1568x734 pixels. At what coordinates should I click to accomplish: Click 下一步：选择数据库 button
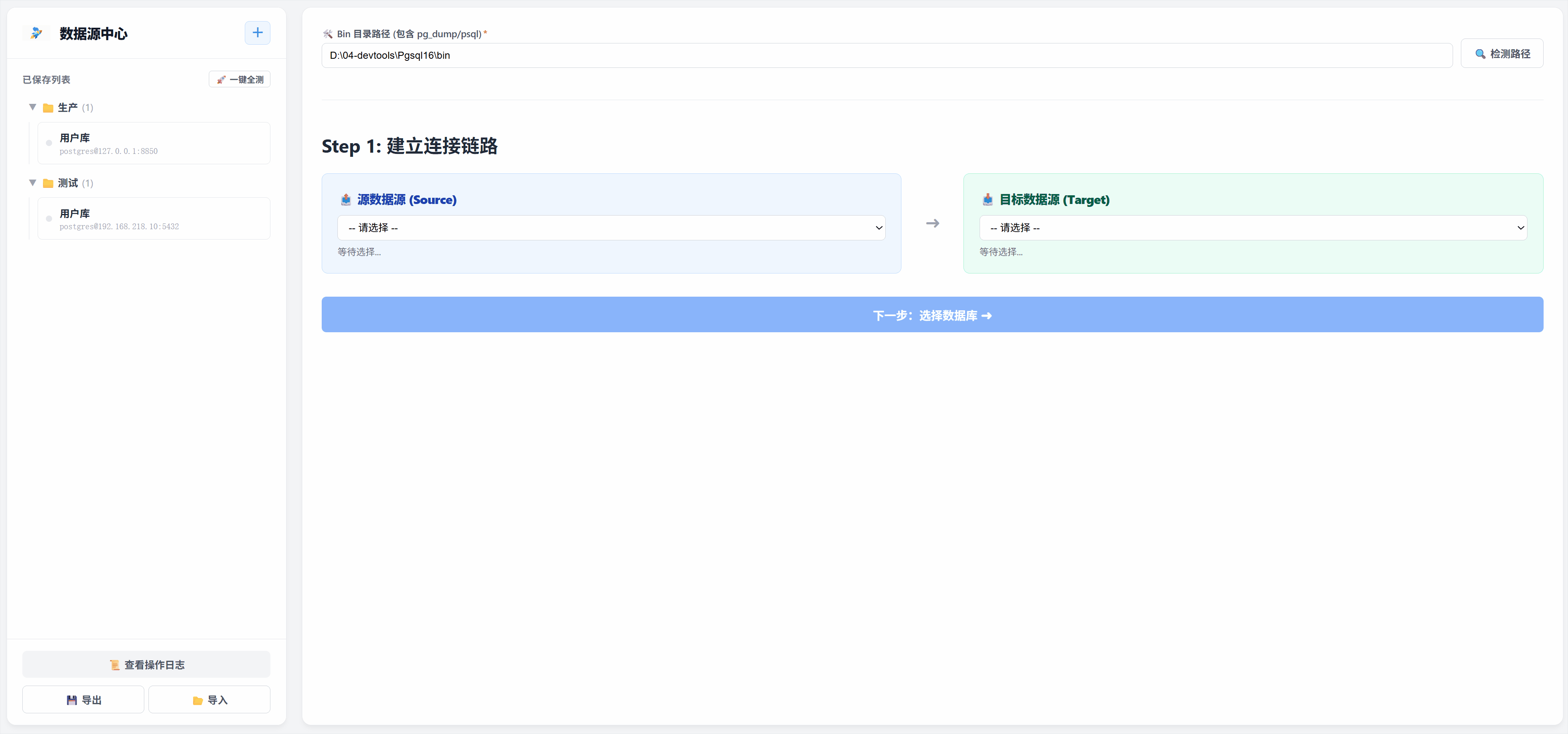pos(932,315)
